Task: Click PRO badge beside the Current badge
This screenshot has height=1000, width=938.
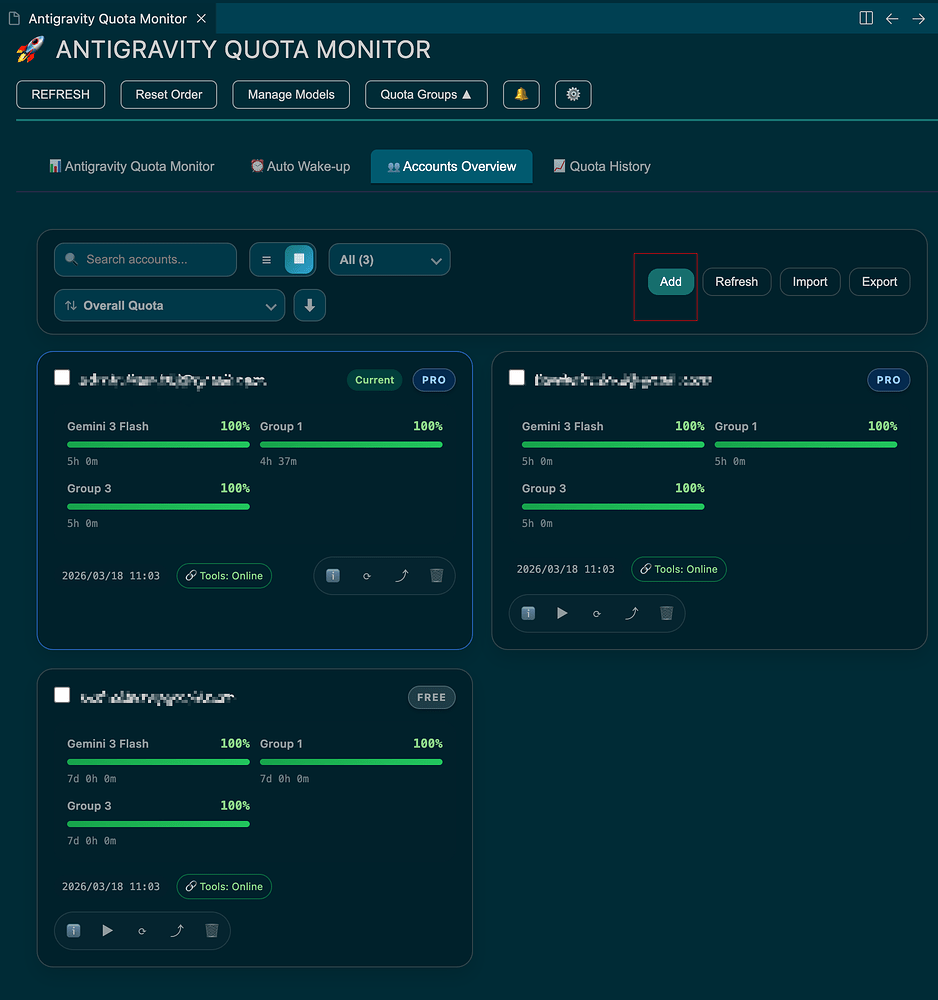Action: [434, 380]
